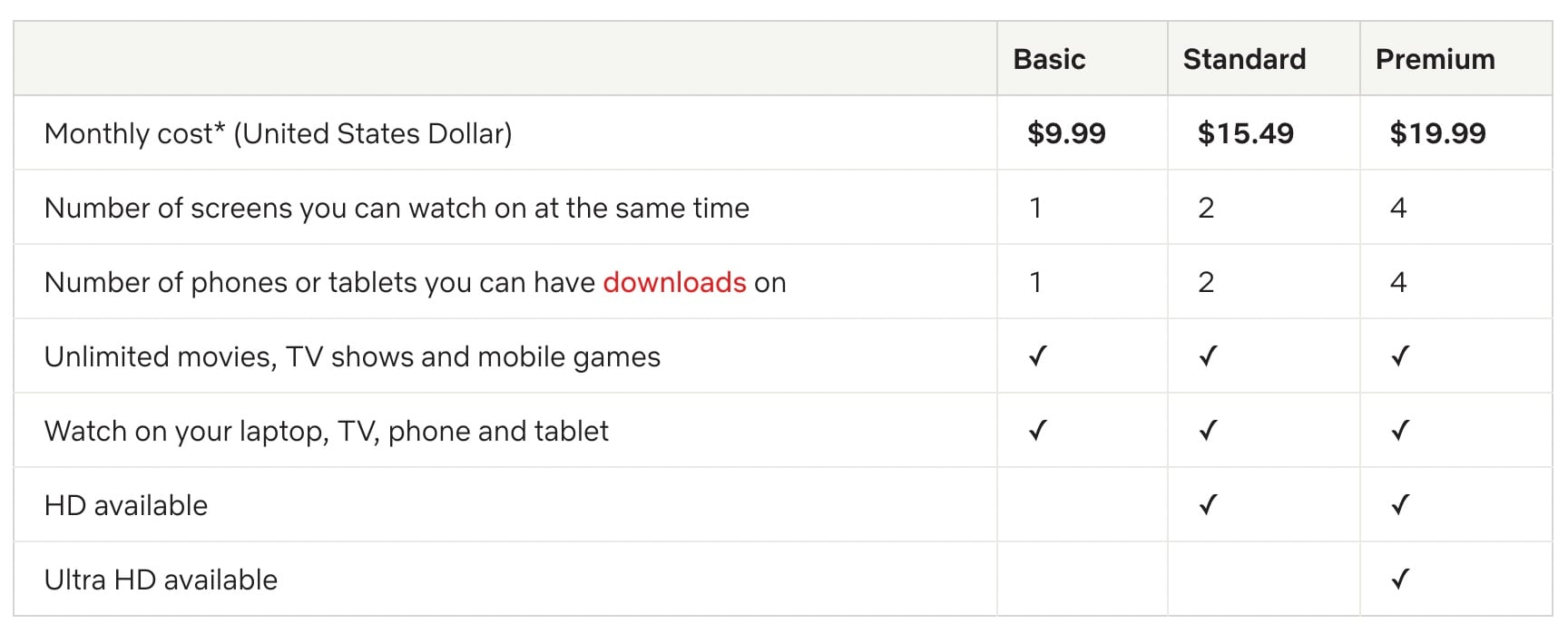Image resolution: width=1568 pixels, height=633 pixels.
Task: Click Standard checkmark for watch on laptop row
Action: pyautogui.click(x=1208, y=431)
